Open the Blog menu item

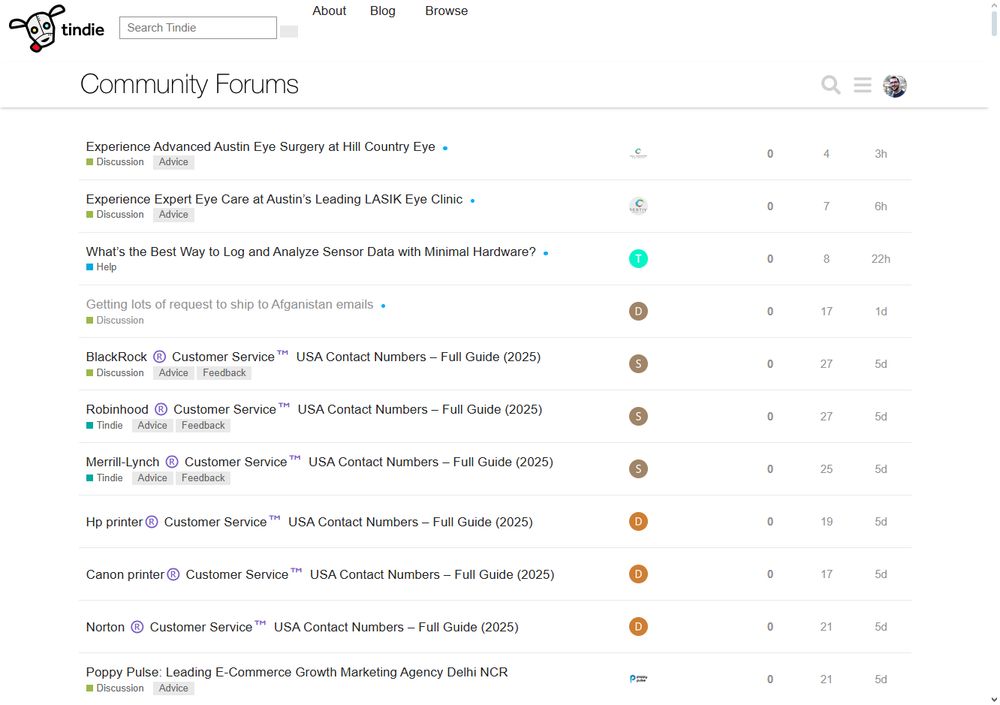click(383, 11)
